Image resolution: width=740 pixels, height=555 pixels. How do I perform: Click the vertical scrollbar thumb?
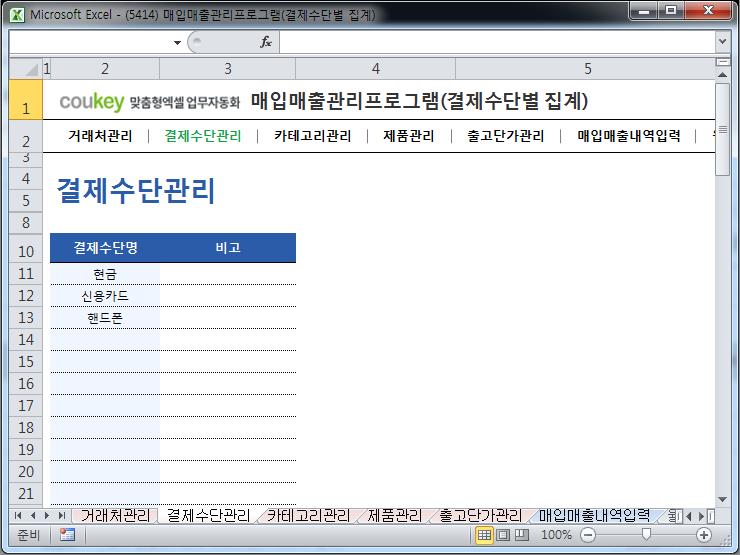722,130
